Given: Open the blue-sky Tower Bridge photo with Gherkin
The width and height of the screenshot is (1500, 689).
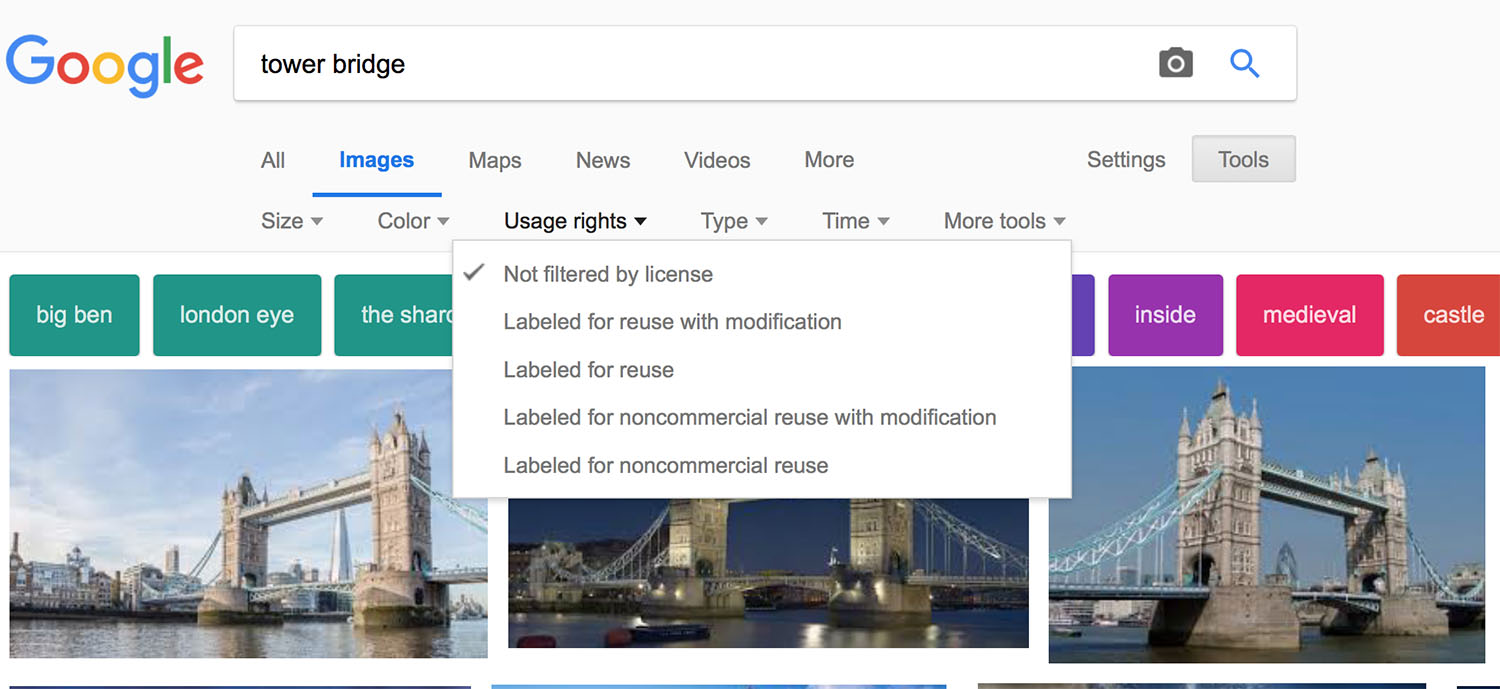Looking at the screenshot, I should pyautogui.click(x=1267, y=514).
